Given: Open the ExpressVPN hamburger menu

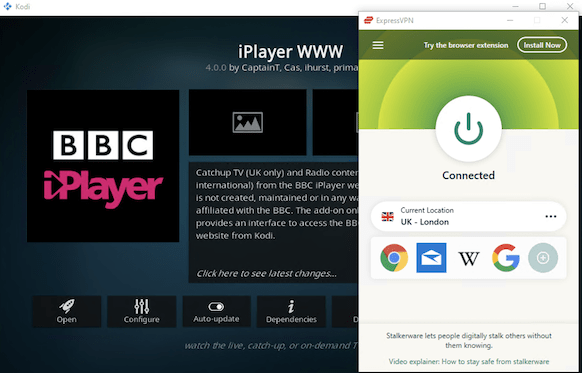Looking at the screenshot, I should click(378, 45).
